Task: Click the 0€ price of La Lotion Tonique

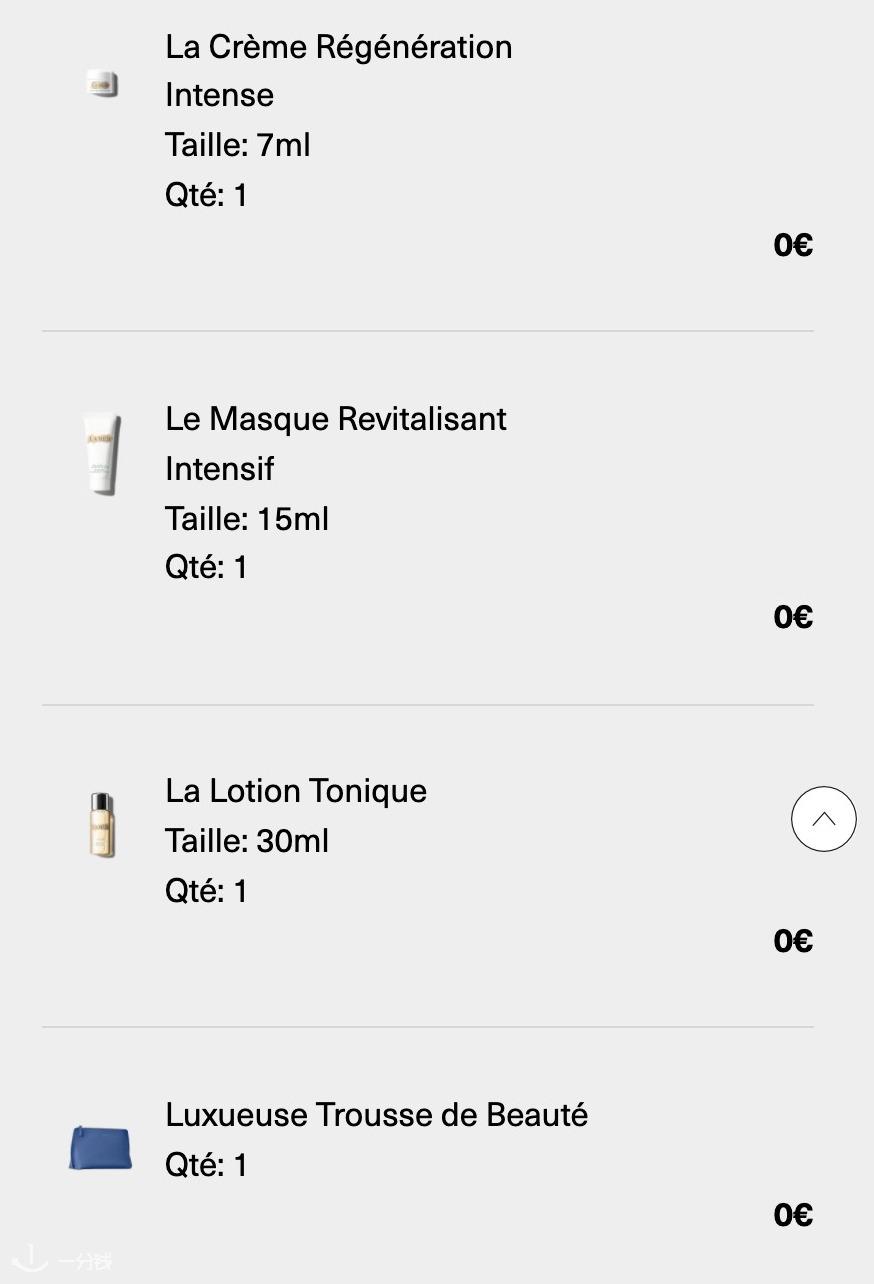Action: tap(793, 941)
